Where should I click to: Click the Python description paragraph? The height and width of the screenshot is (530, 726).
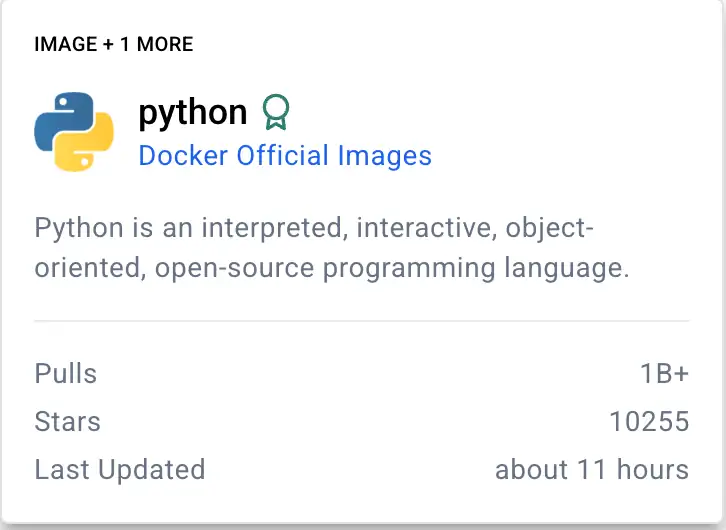click(332, 248)
